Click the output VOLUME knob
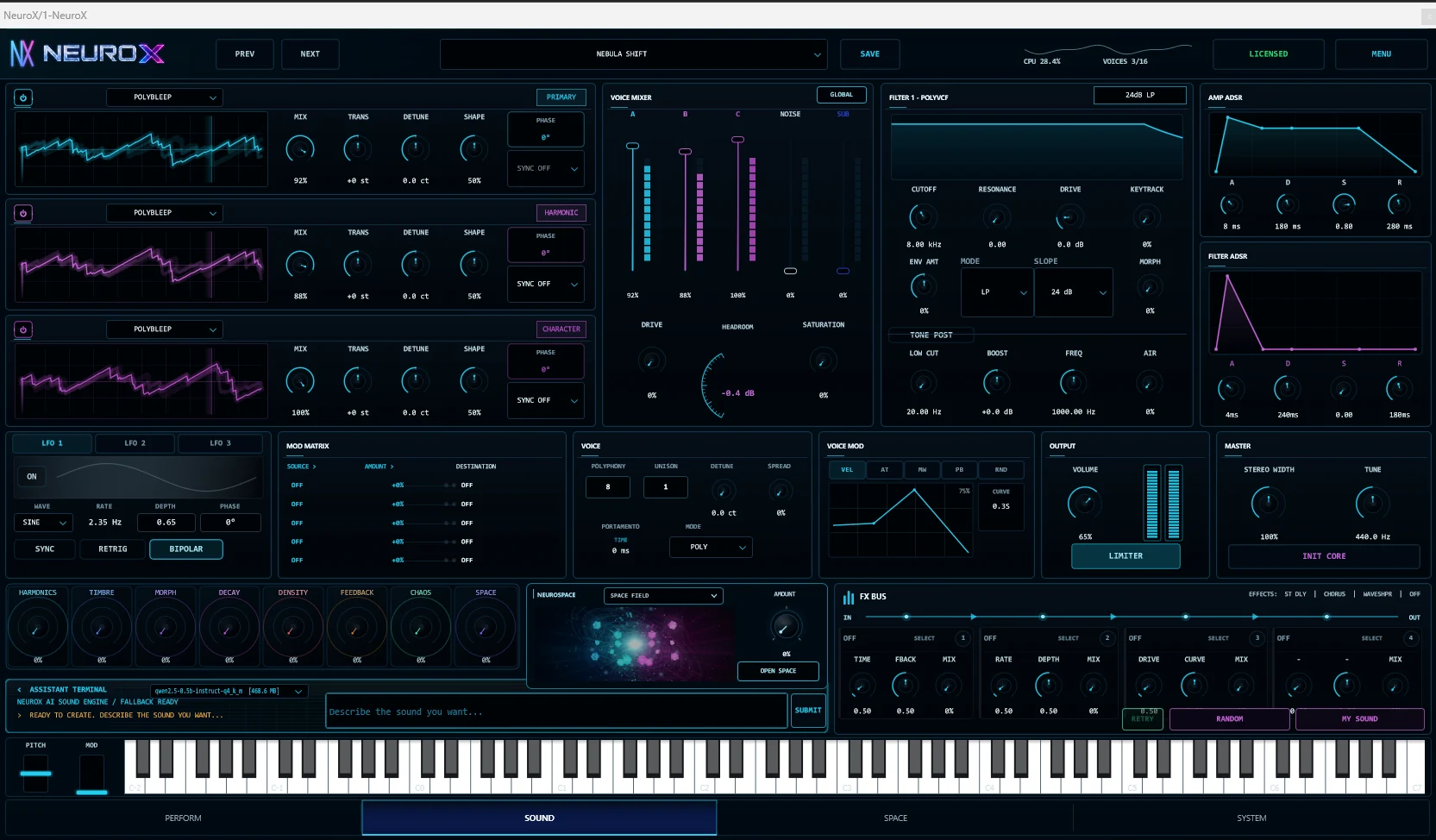The image size is (1436, 840). click(1085, 503)
